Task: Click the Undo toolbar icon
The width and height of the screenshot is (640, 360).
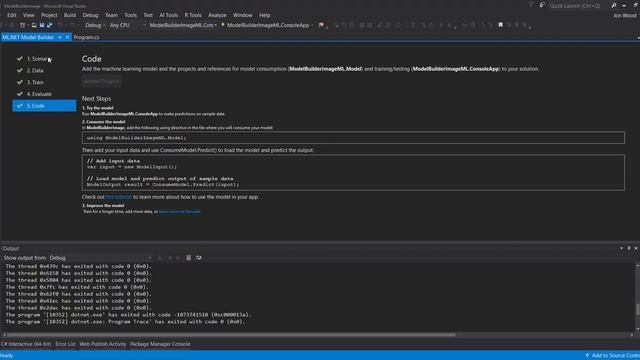Action: [60, 25]
